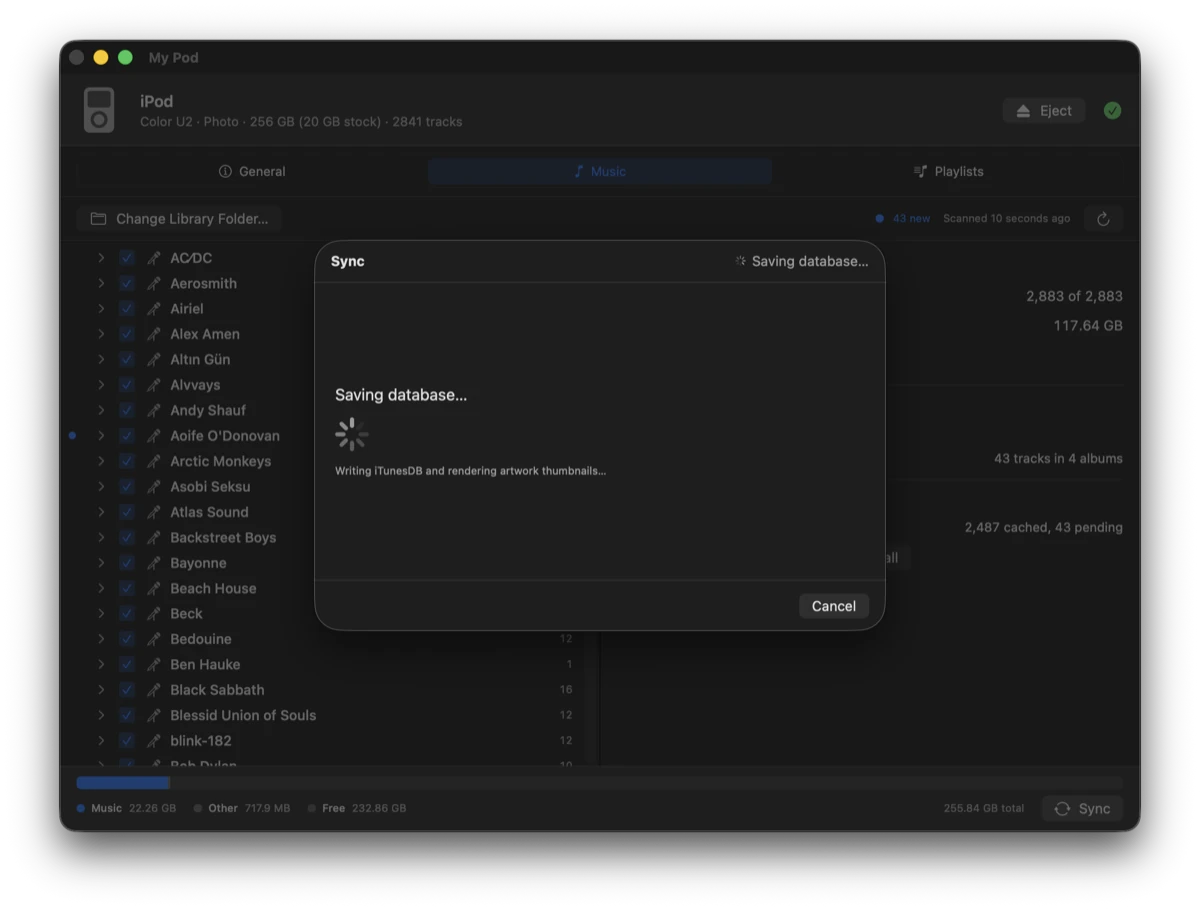Image resolution: width=1200 pixels, height=910 pixels.
Task: Click the artist icon beside Andy Shauf
Action: point(154,410)
